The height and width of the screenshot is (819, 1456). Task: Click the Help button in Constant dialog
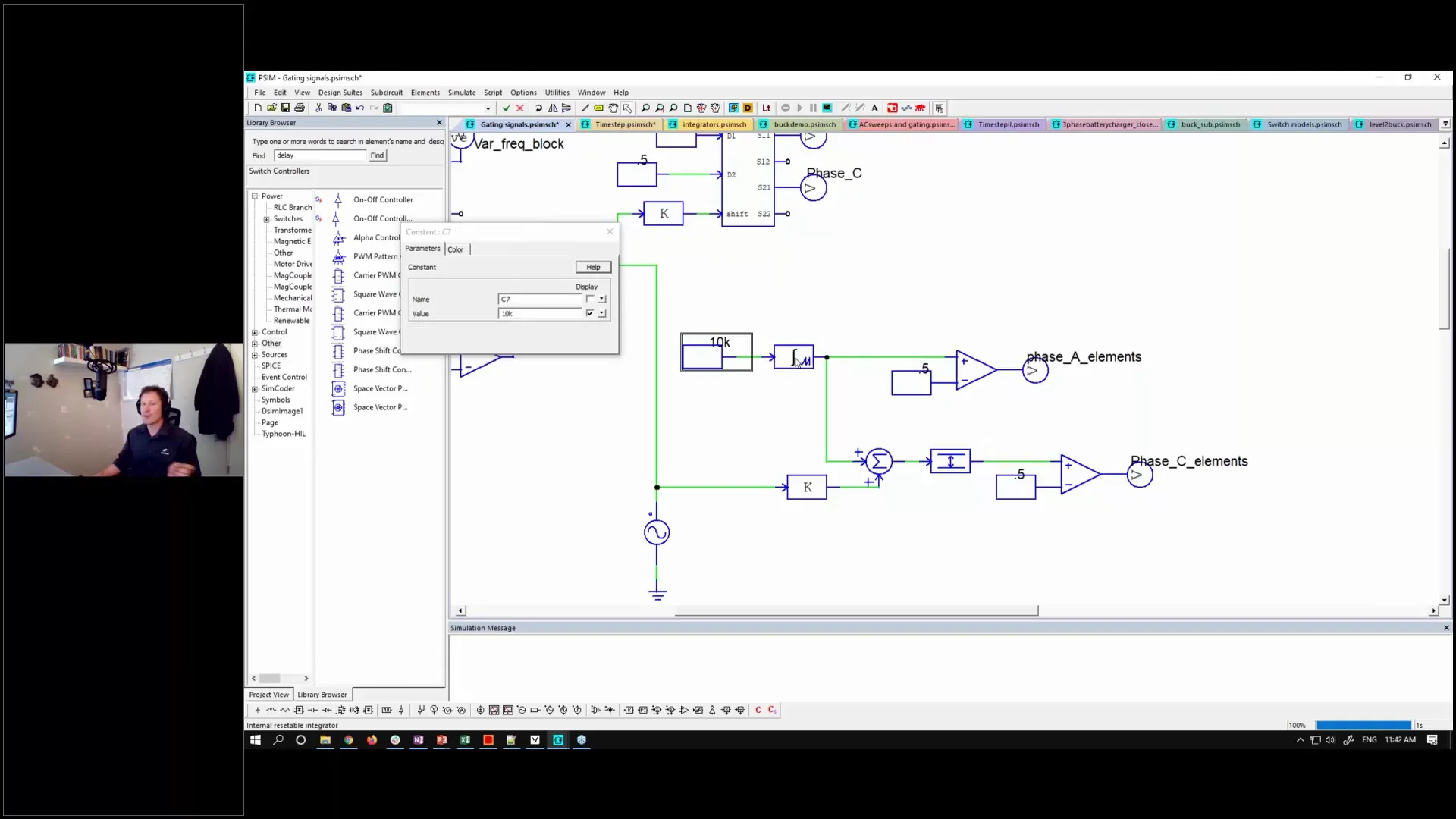tap(593, 267)
